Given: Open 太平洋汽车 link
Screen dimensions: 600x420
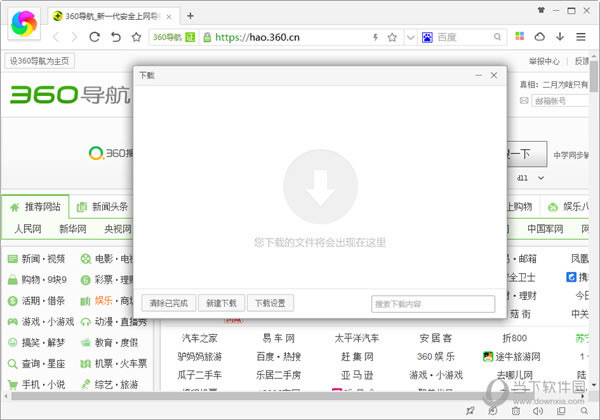Looking at the screenshot, I should click(x=357, y=338).
